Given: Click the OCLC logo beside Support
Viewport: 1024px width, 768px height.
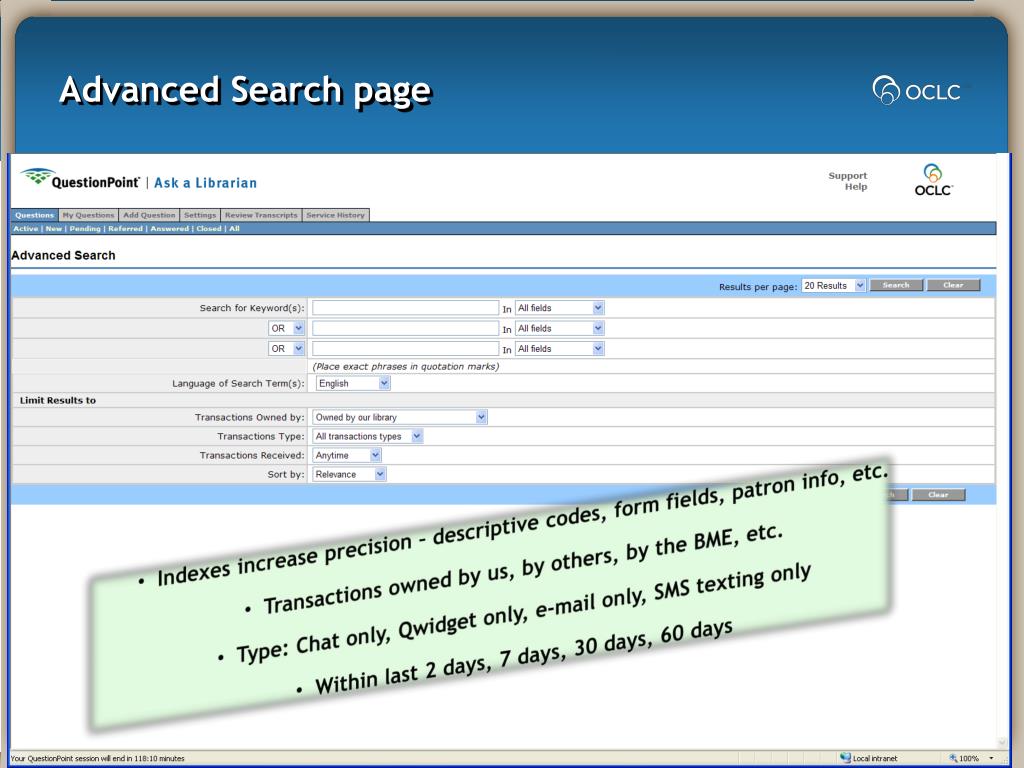Looking at the screenshot, I should tap(933, 180).
